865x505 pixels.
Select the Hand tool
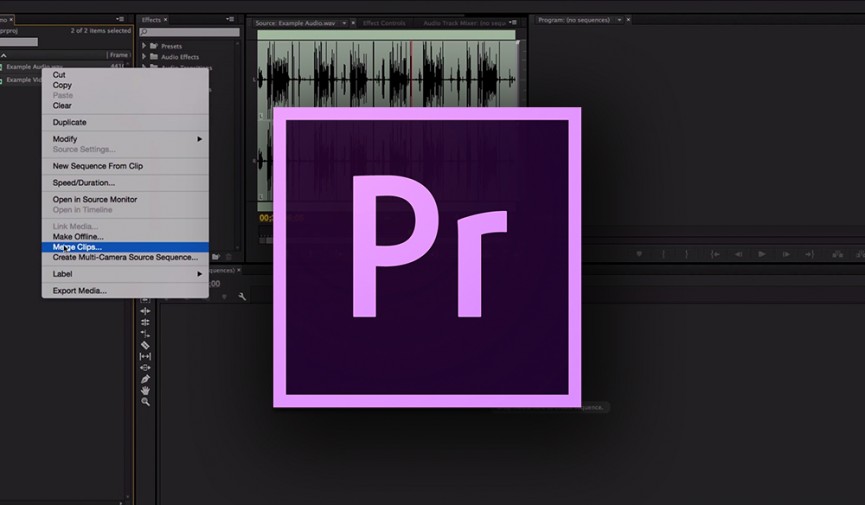point(145,390)
